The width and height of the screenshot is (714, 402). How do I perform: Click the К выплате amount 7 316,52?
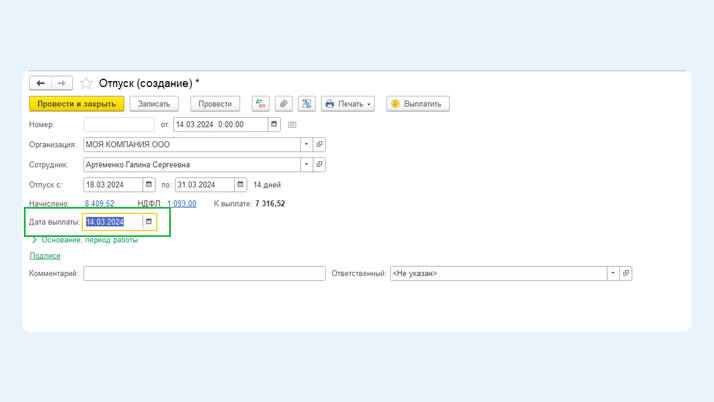click(x=270, y=204)
